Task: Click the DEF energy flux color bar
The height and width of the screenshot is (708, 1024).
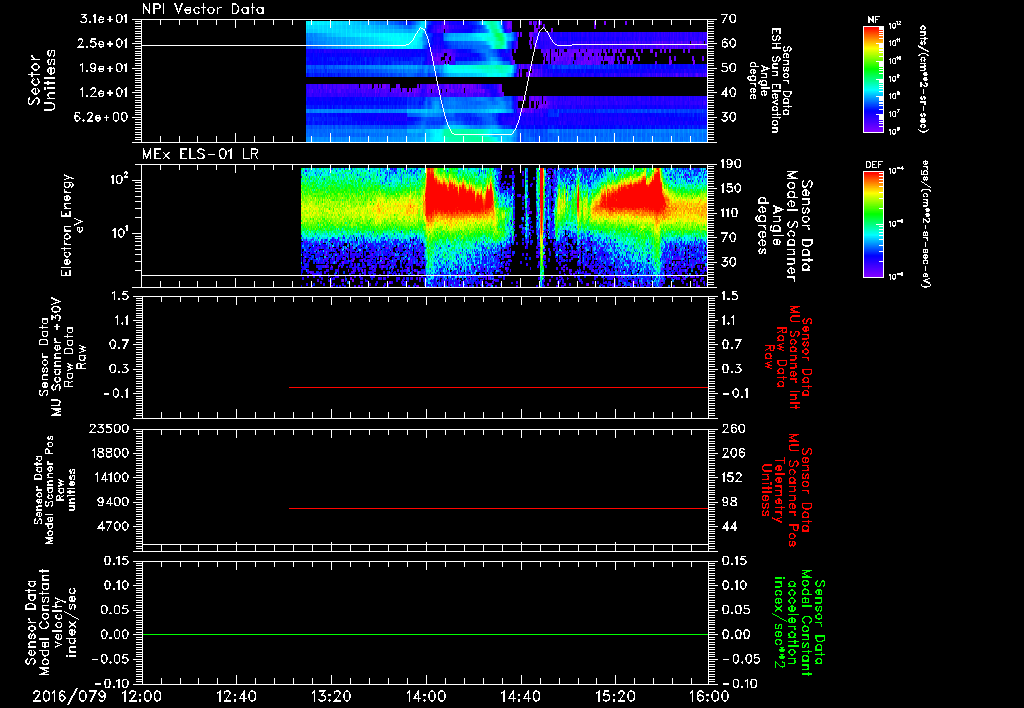Action: pos(873,224)
